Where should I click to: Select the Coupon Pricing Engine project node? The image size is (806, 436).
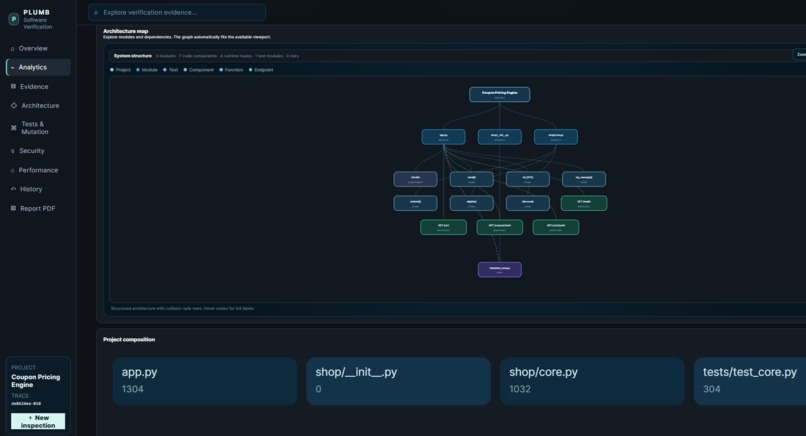click(x=500, y=95)
